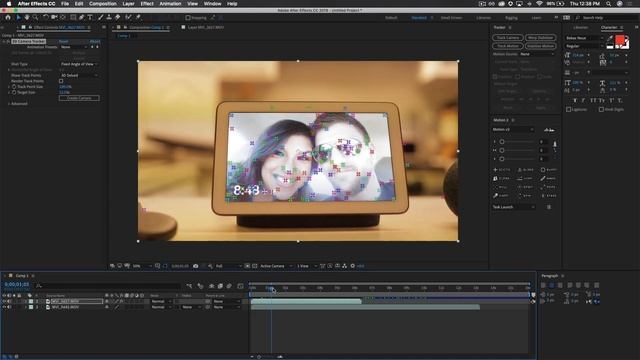Select the Roto Brush tool

tap(129, 18)
